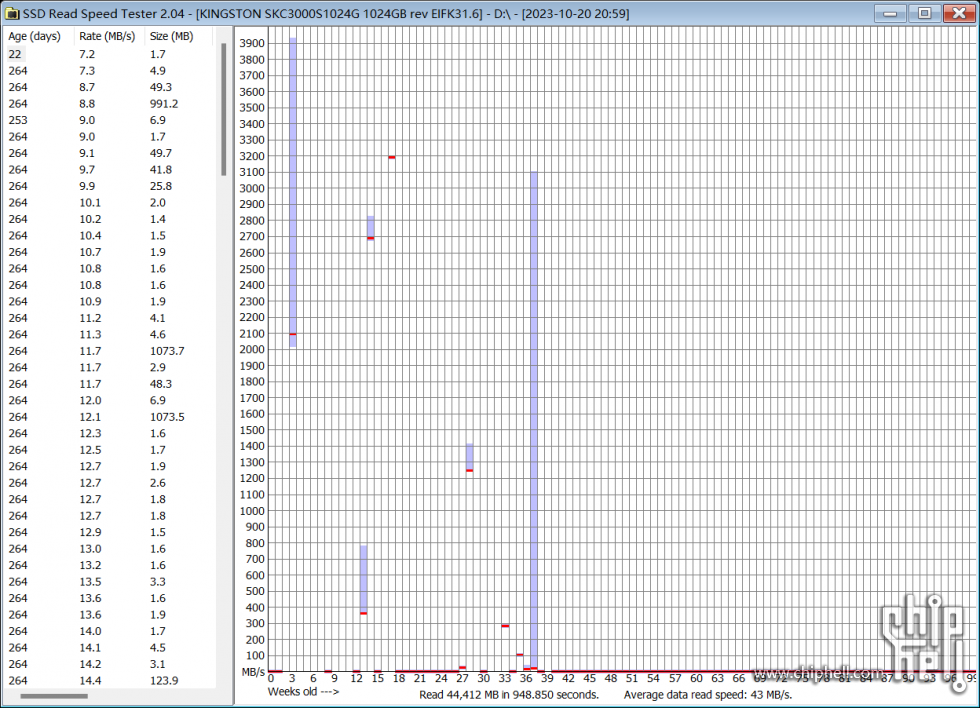Sort the list by Age (days) column
This screenshot has height=708, width=980.
[x=34, y=36]
